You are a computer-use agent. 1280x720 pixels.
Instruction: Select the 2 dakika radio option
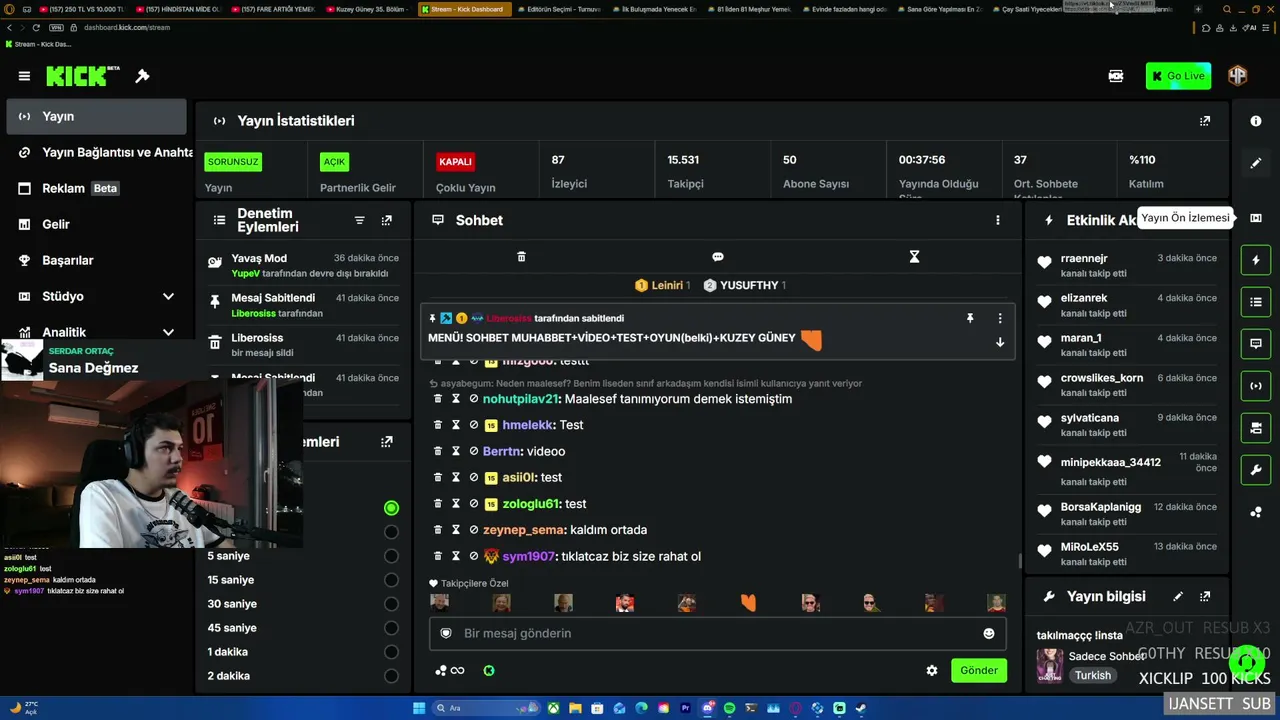[x=391, y=676]
